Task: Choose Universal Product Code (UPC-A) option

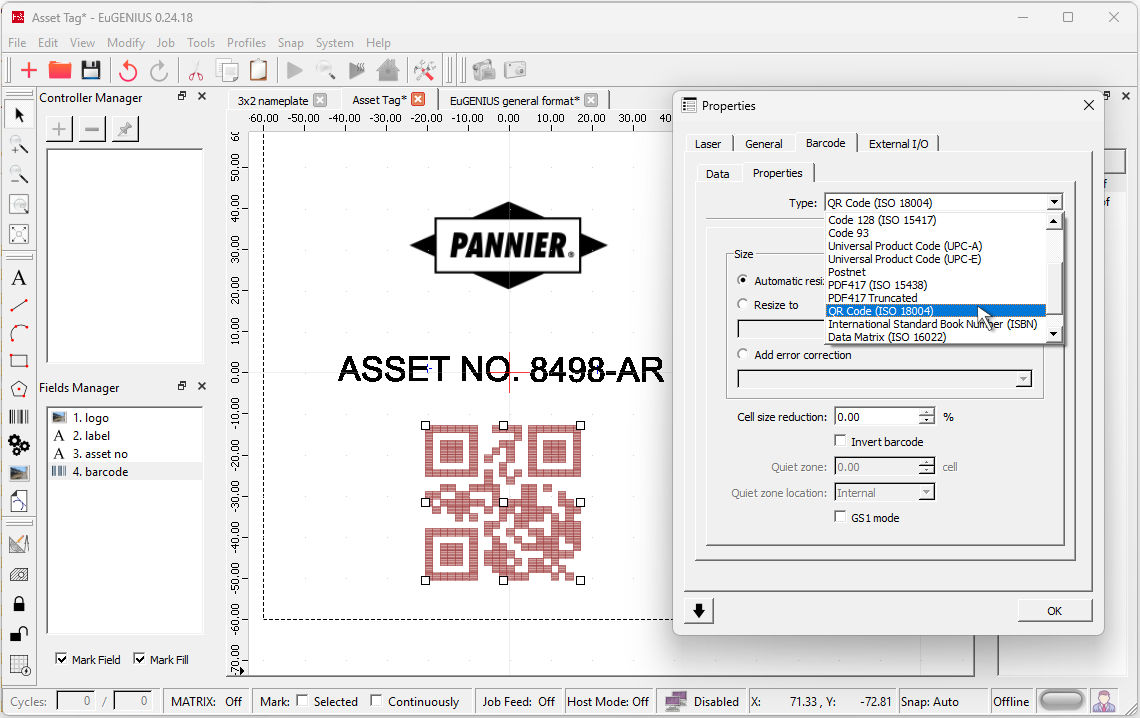Action: (905, 246)
